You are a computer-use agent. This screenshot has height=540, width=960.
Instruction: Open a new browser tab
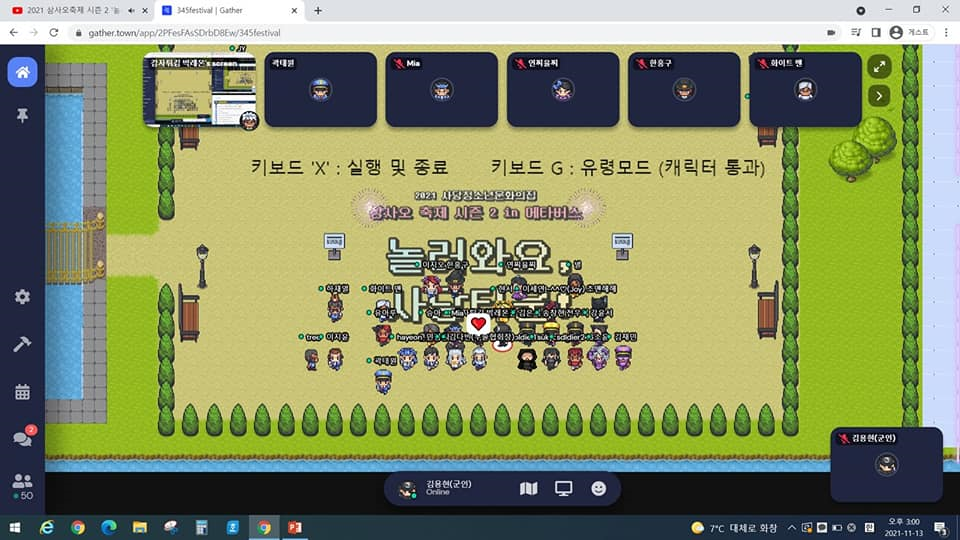tap(318, 10)
